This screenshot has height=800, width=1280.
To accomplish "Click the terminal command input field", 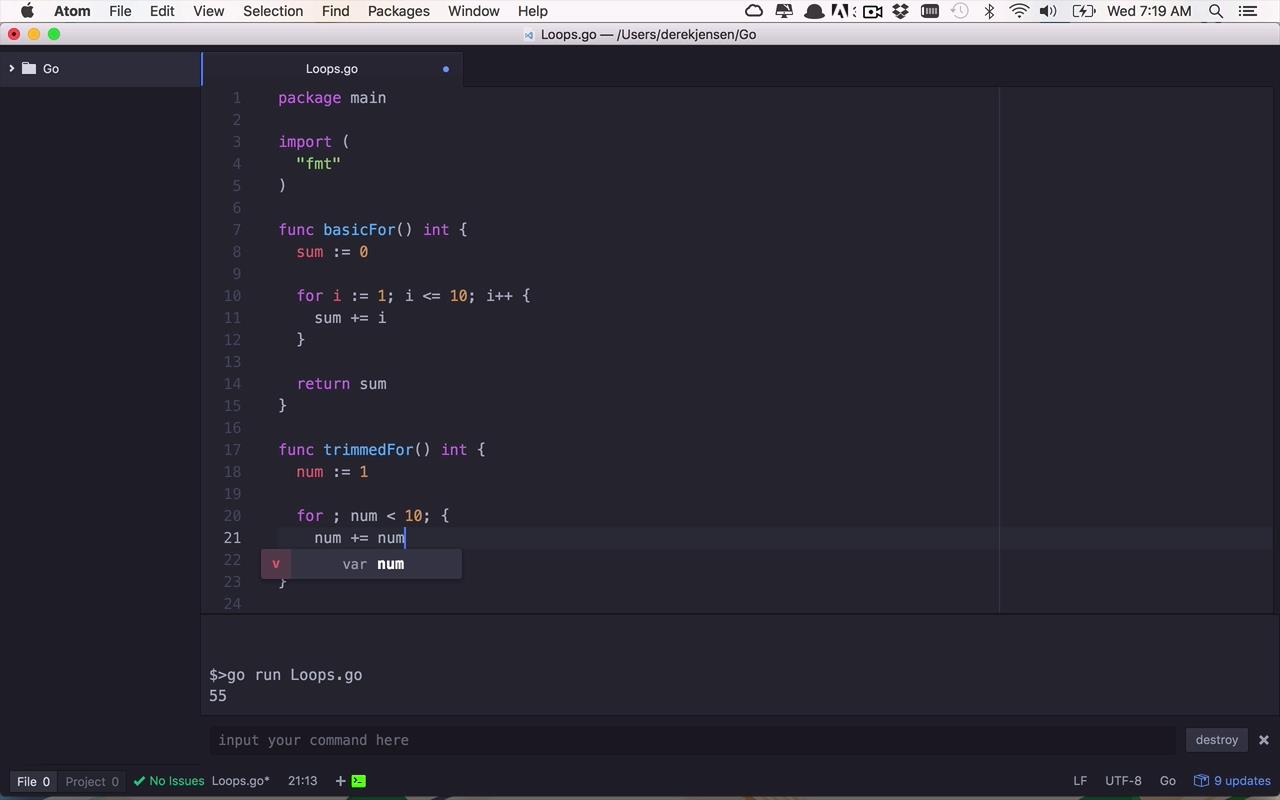I will click(692, 740).
